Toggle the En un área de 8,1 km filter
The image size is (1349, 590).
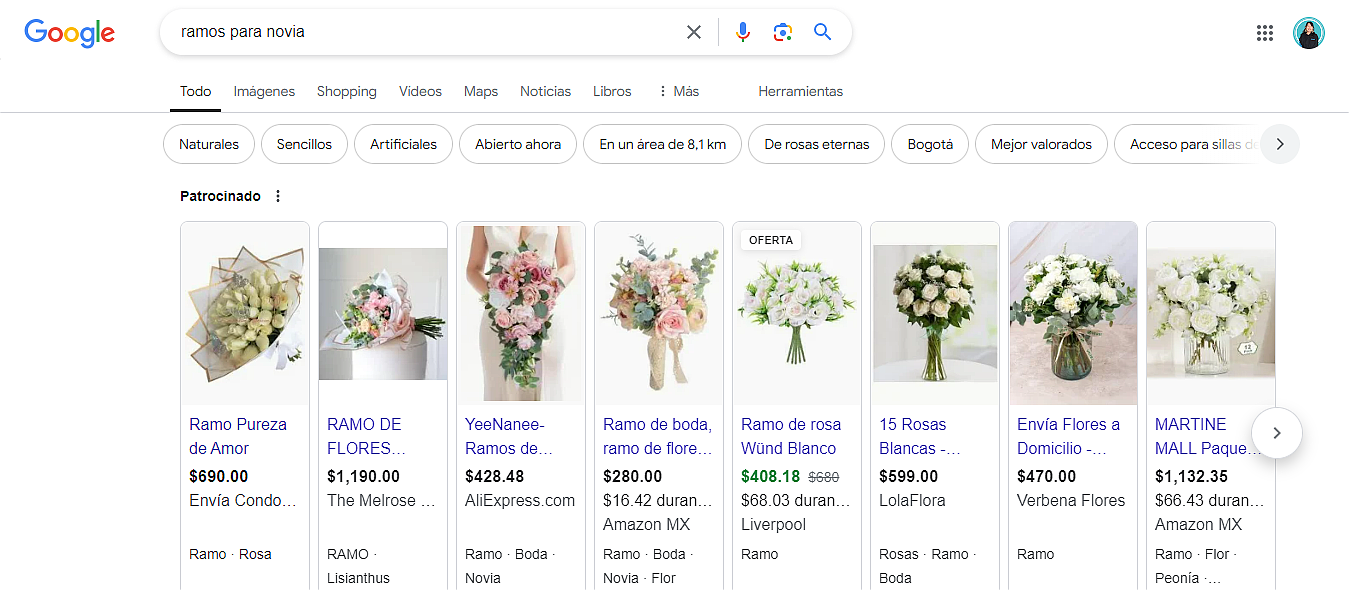662,144
